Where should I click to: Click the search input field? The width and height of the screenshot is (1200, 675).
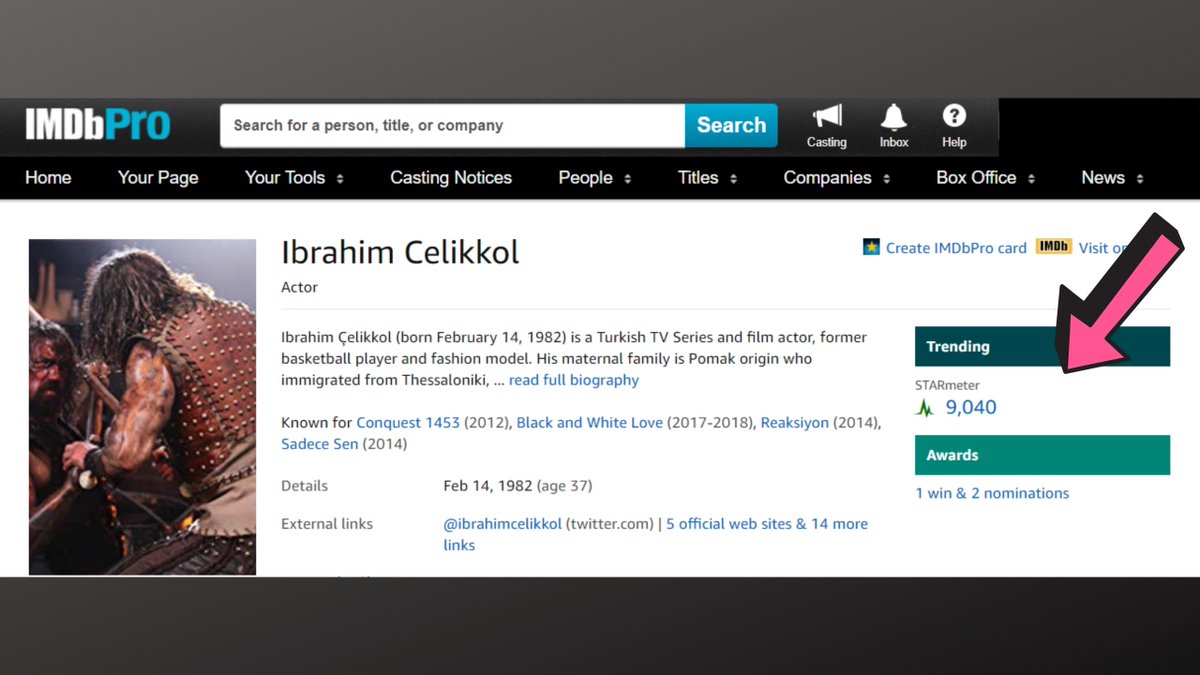click(x=453, y=125)
